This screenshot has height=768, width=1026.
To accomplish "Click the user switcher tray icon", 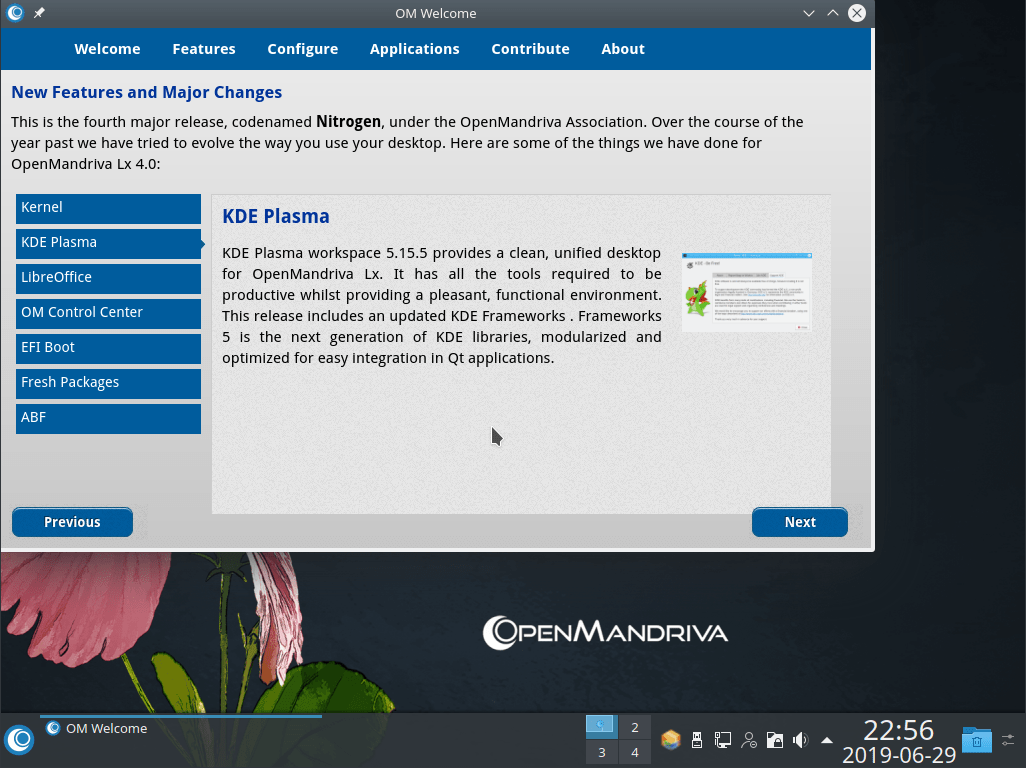I will pyautogui.click(x=749, y=740).
